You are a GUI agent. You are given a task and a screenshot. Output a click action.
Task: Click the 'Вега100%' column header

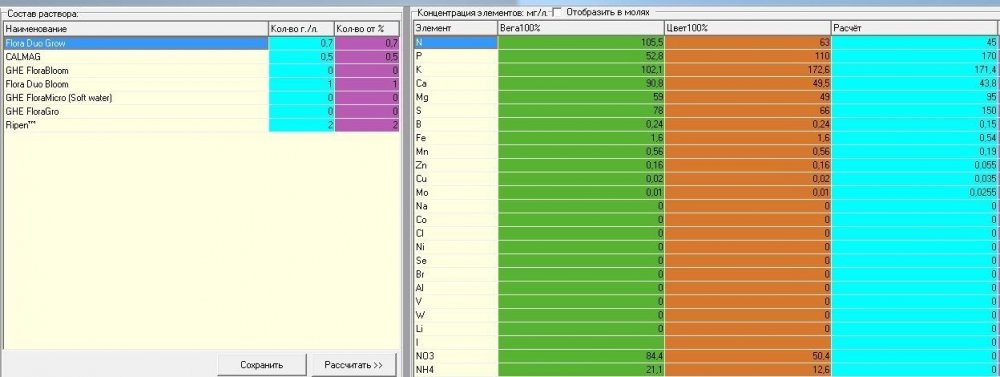[581, 29]
